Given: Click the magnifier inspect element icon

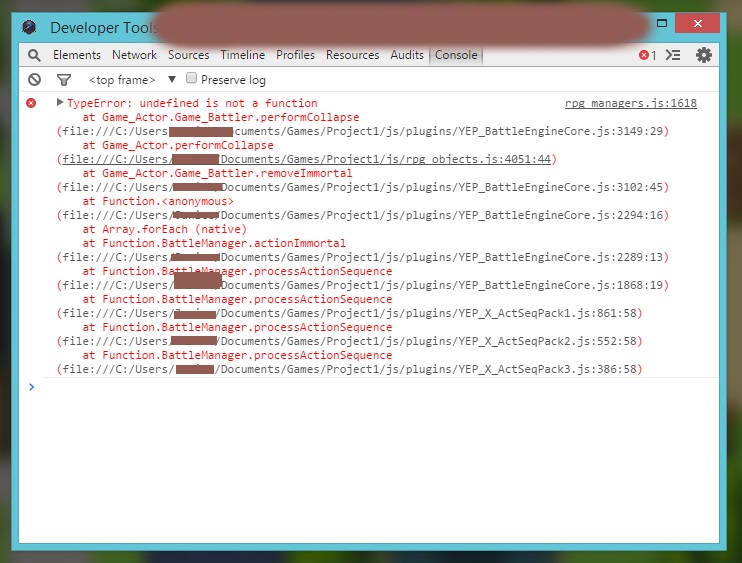Looking at the screenshot, I should tap(34, 55).
